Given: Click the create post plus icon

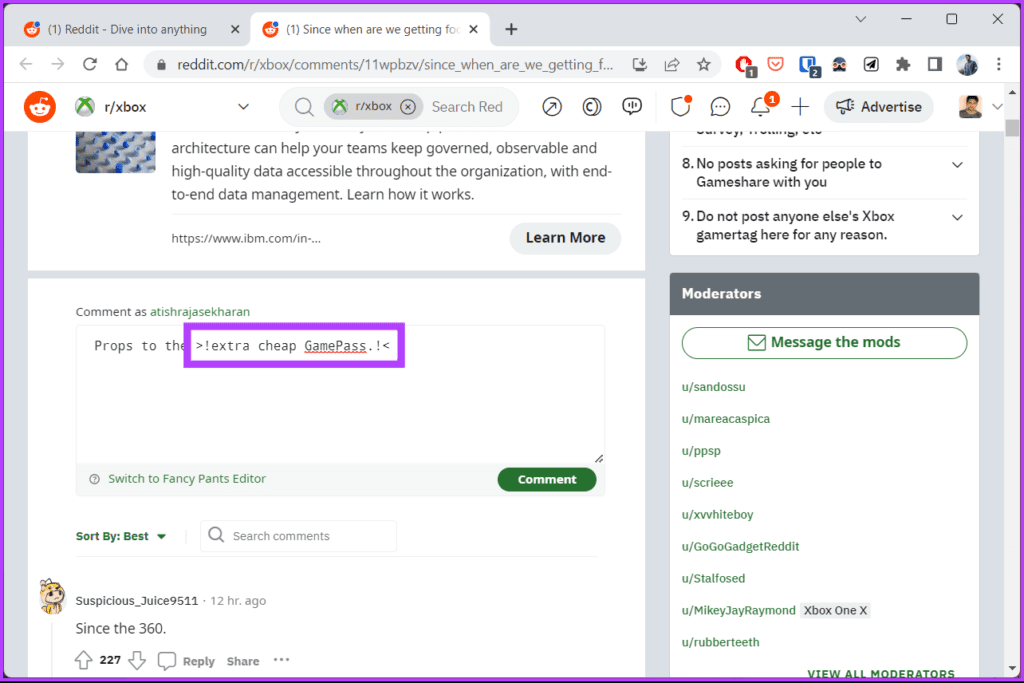Looking at the screenshot, I should (800, 106).
